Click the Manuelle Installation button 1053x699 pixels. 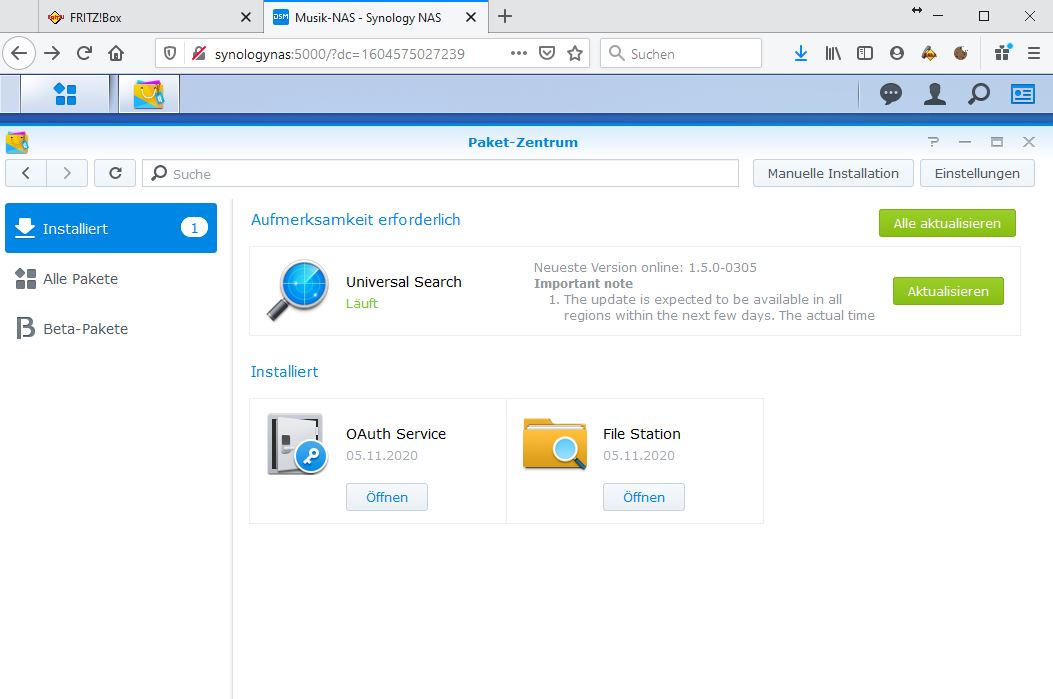coord(833,173)
